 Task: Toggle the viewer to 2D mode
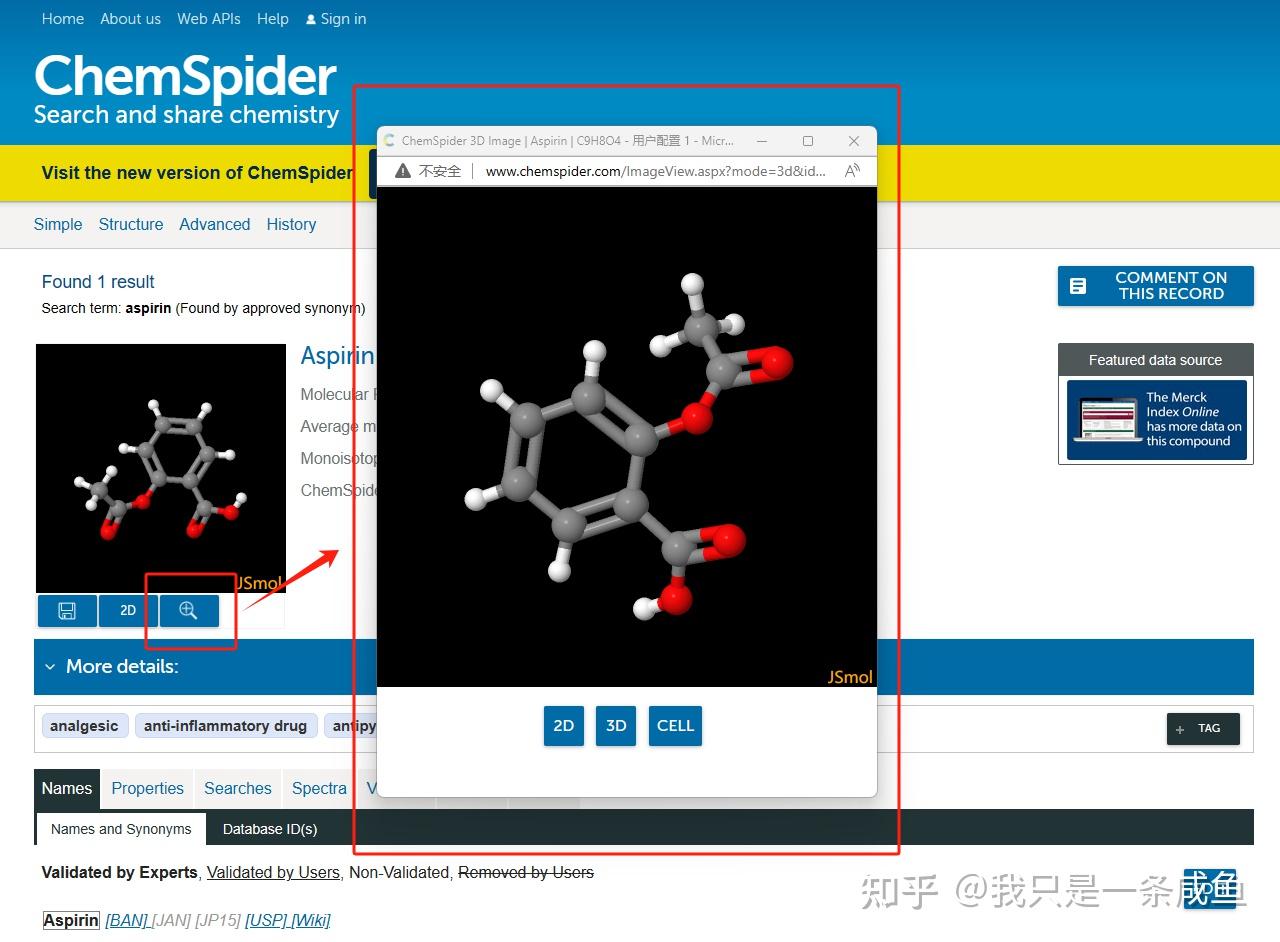[563, 726]
